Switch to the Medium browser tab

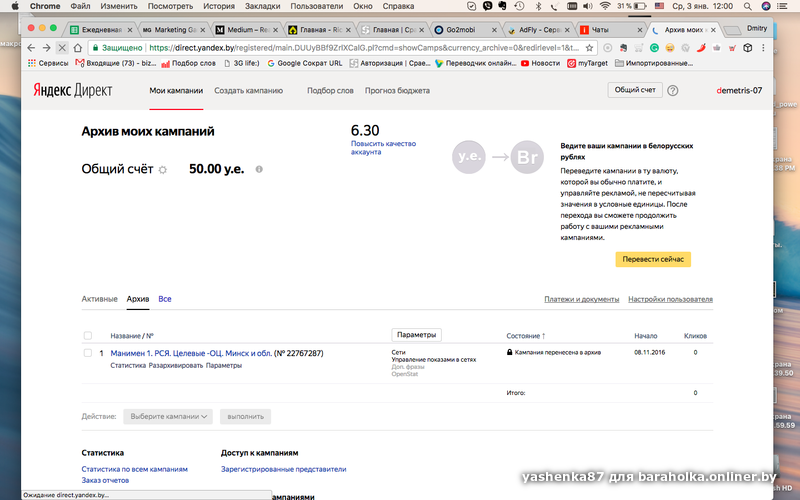coord(245,30)
